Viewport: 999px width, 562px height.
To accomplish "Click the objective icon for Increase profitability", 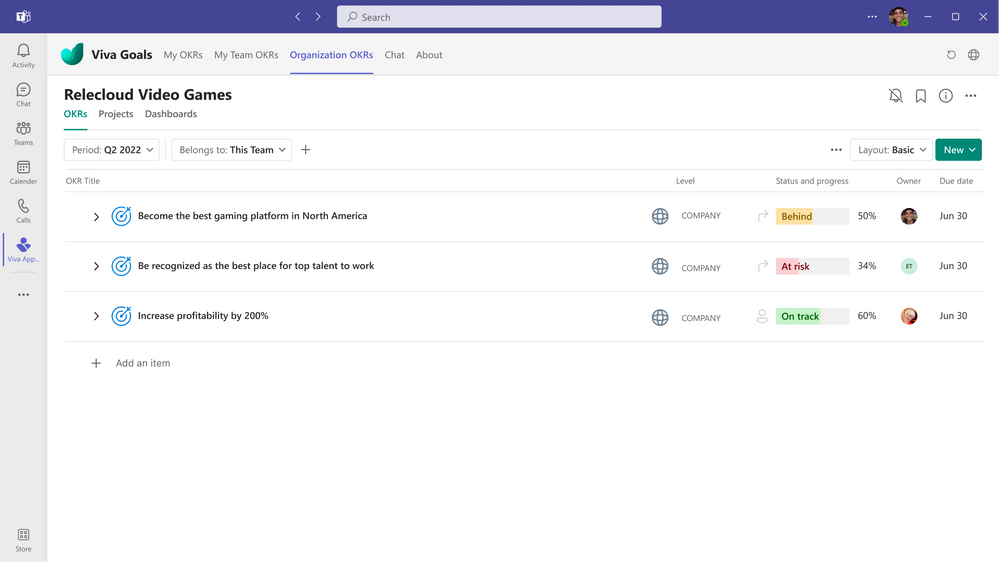I will pyautogui.click(x=121, y=315).
